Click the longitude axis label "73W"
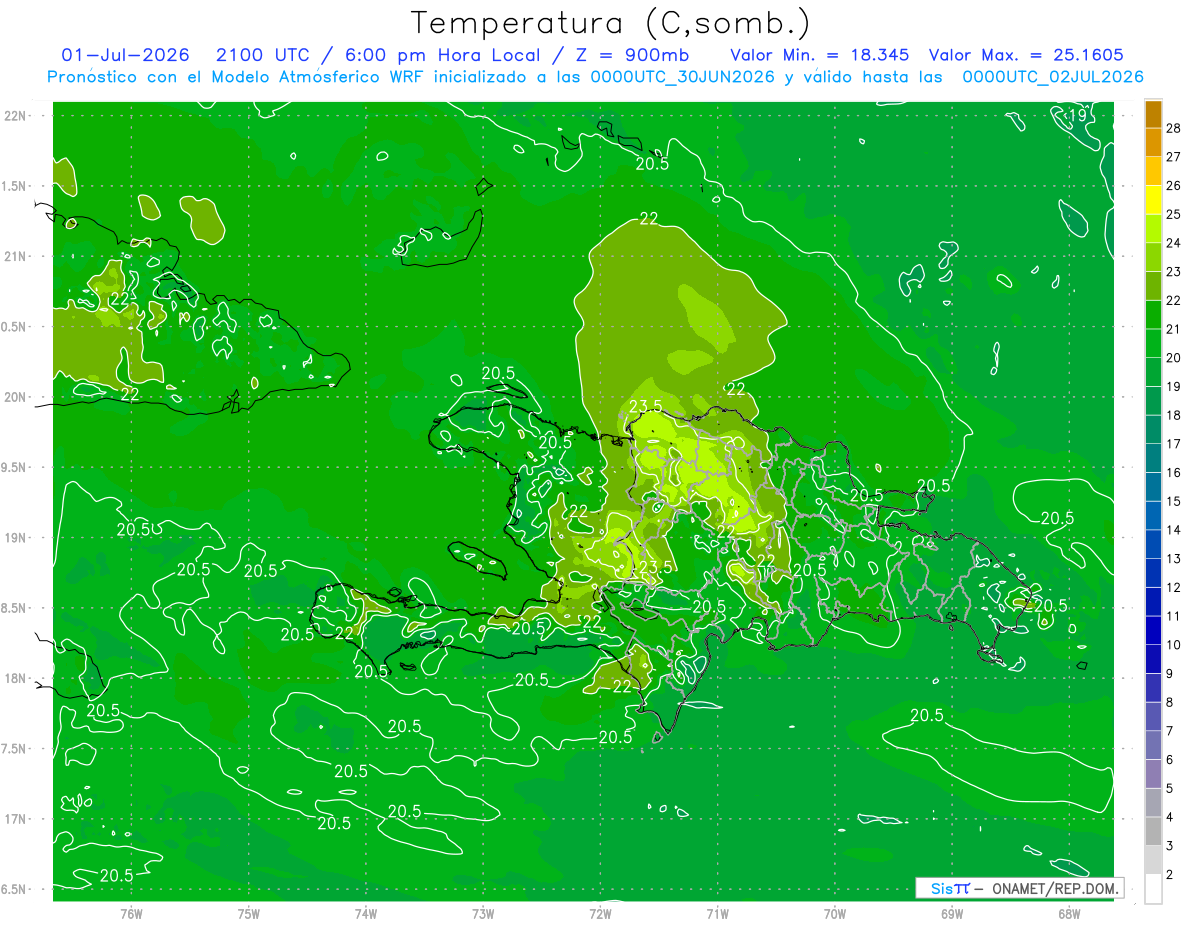This screenshot has width=1200, height=927. pyautogui.click(x=483, y=913)
